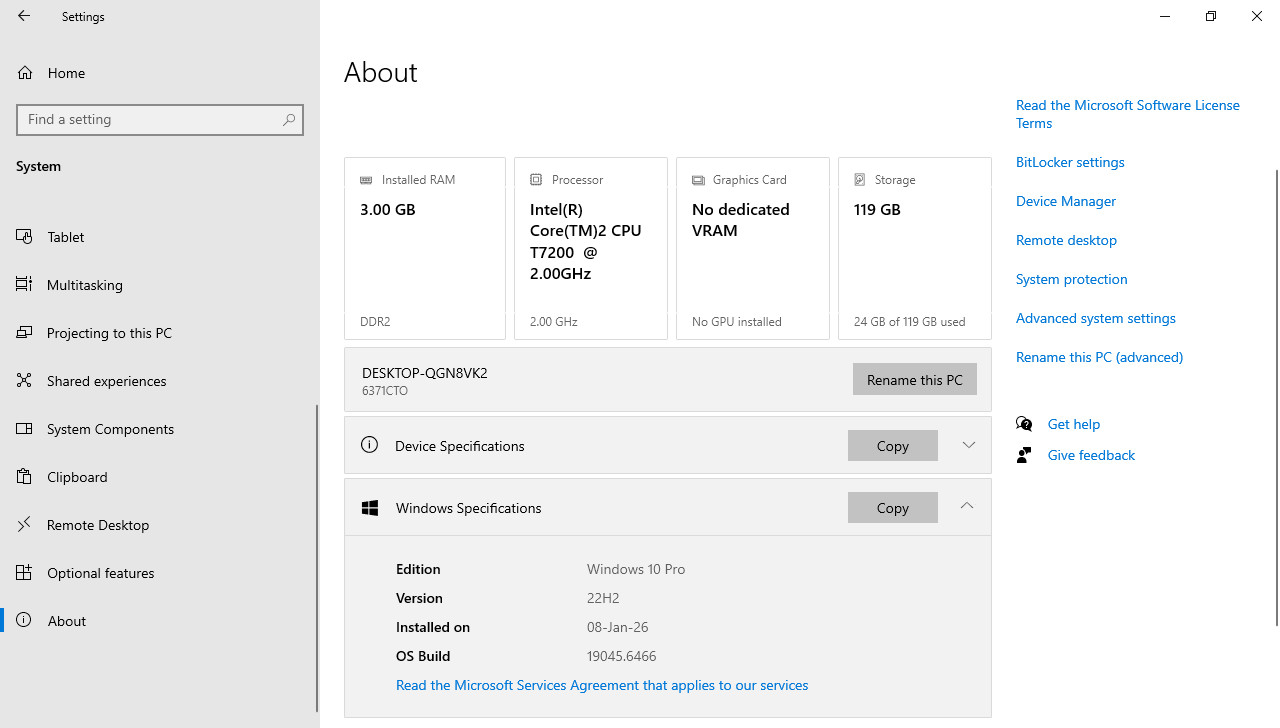
Task: Open System protection link
Action: pos(1072,279)
